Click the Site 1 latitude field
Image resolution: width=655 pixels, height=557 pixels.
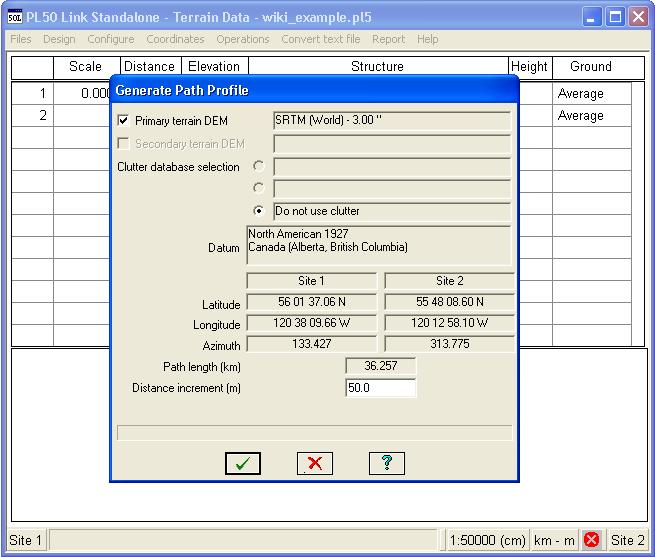(x=311, y=303)
